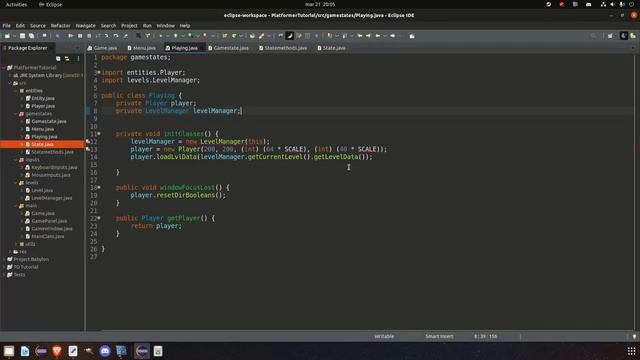The width and height of the screenshot is (640, 360).
Task: Click the error marker on line 12 gutter
Action: (88, 142)
